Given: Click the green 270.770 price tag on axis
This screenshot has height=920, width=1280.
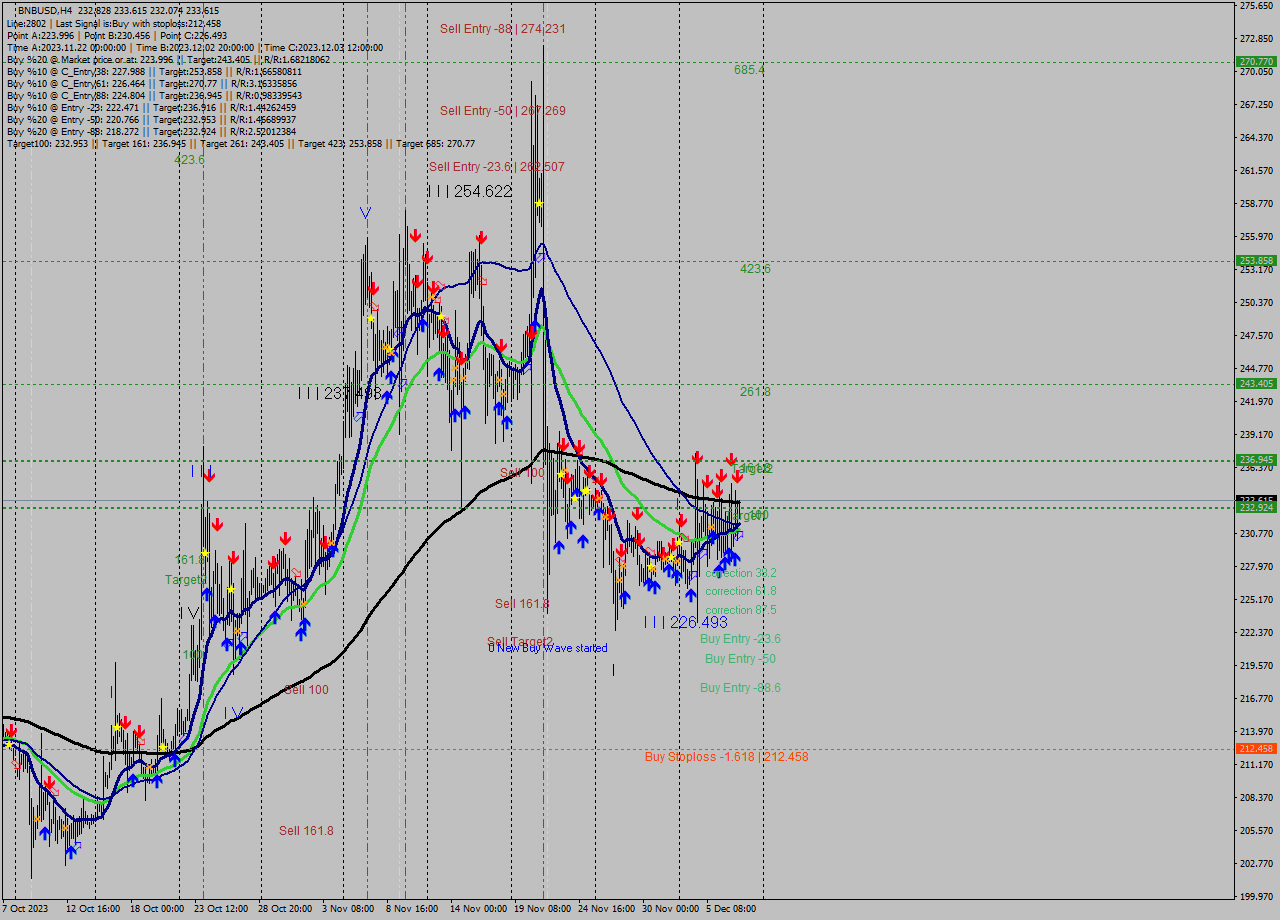Looking at the screenshot, I should point(1255,62).
